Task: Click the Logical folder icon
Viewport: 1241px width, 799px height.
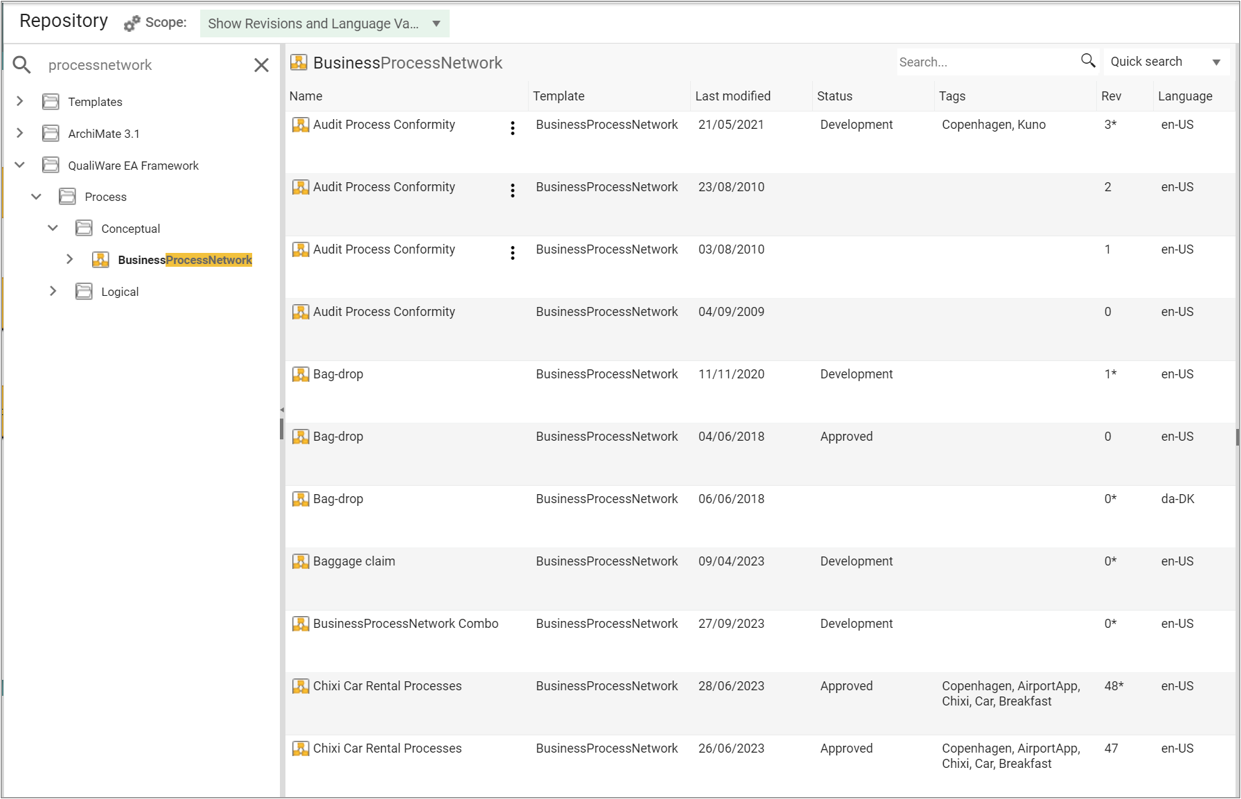Action: click(x=84, y=291)
